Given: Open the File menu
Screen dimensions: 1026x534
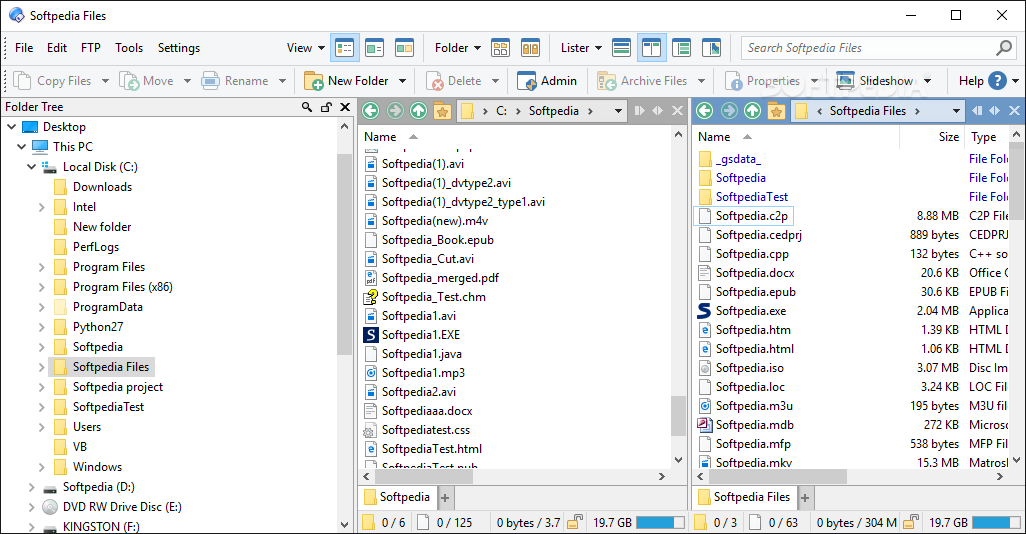Looking at the screenshot, I should click(x=24, y=48).
